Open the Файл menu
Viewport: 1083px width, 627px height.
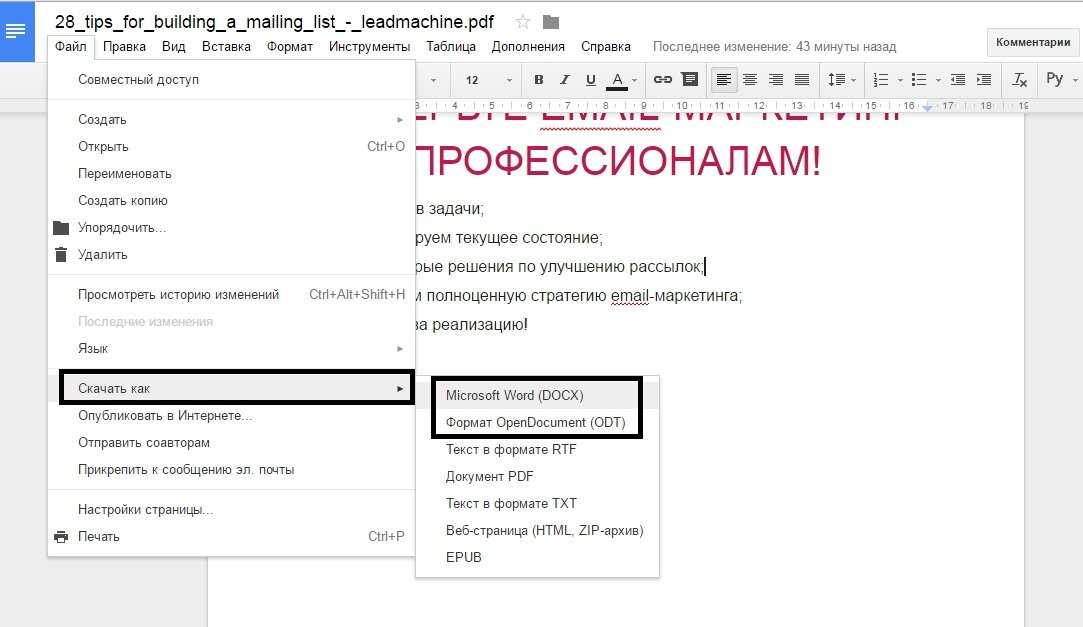70,46
